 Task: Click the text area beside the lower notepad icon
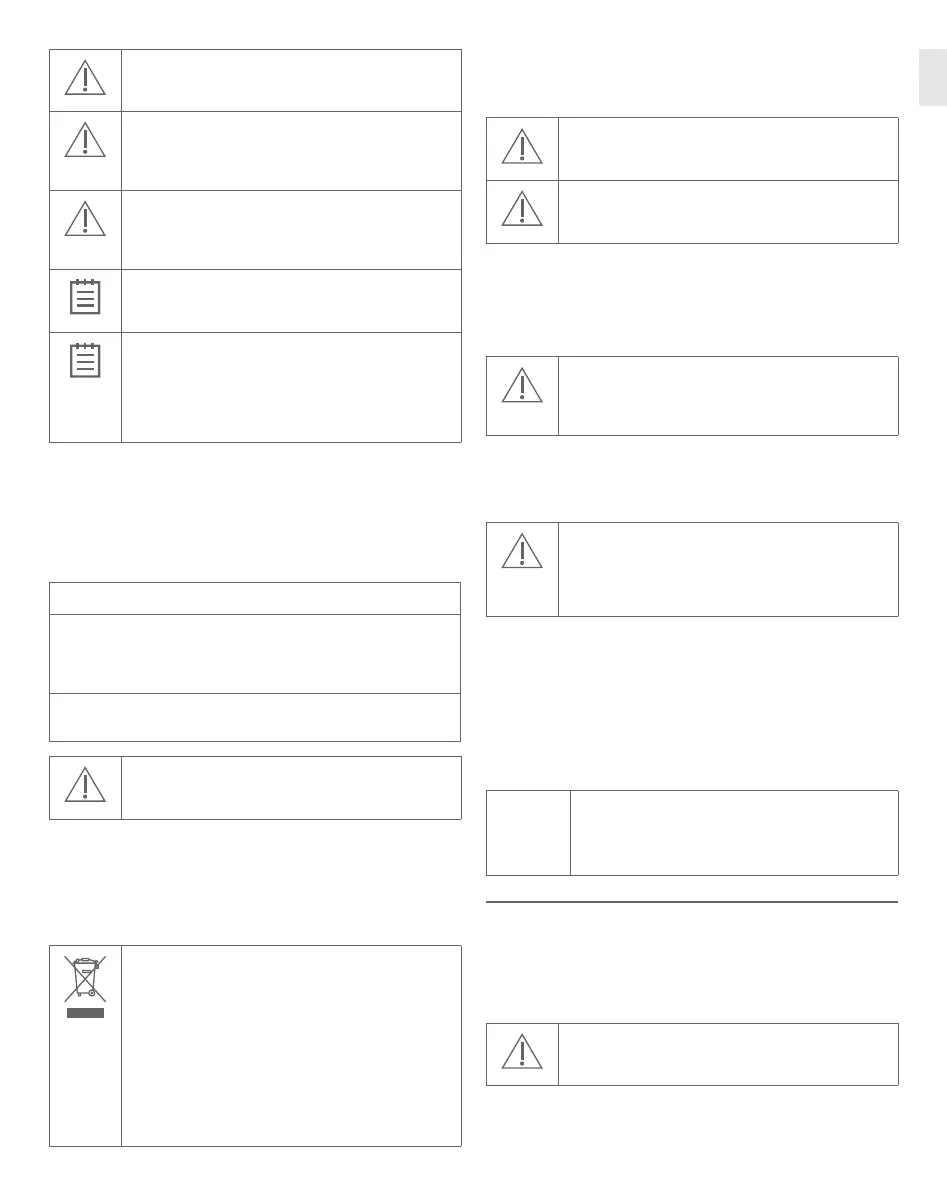(291, 387)
